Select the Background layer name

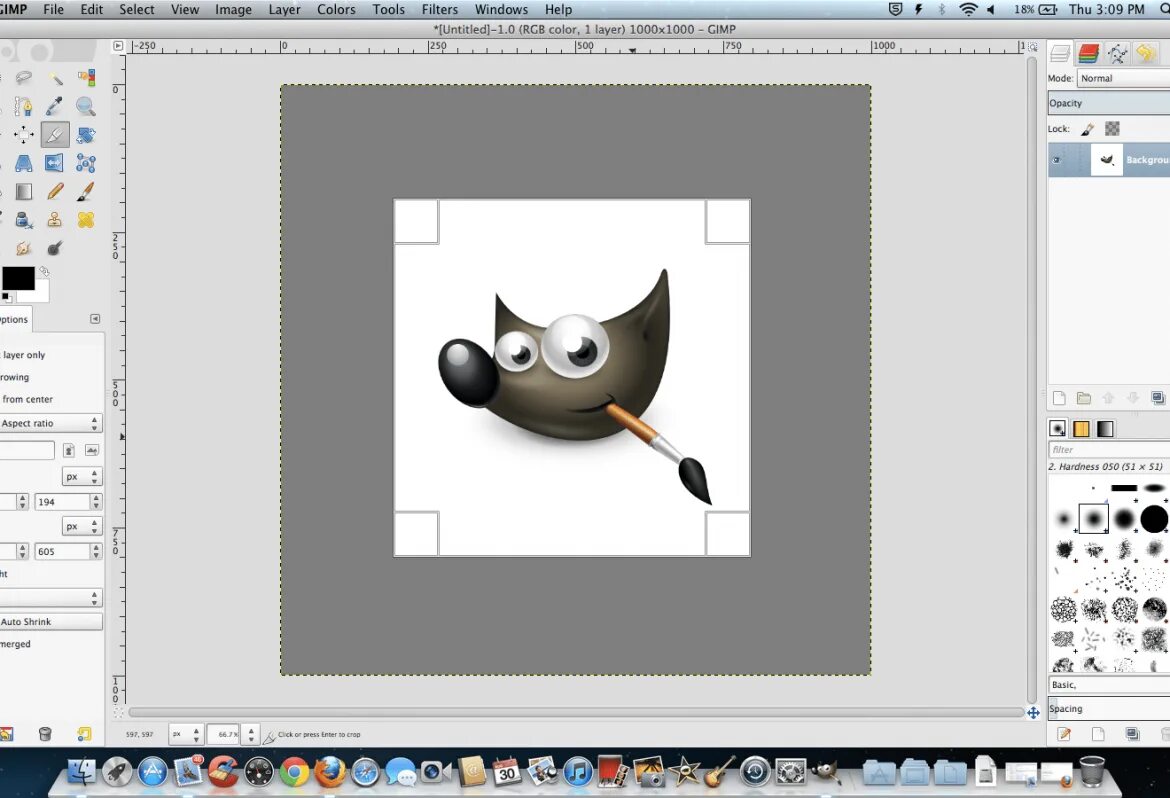1148,160
